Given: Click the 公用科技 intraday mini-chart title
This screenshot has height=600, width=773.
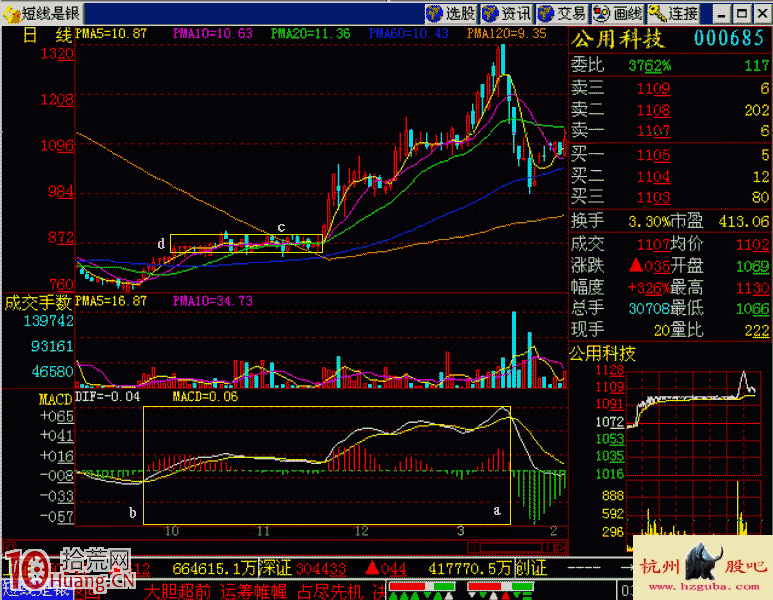Looking at the screenshot, I should [x=602, y=353].
